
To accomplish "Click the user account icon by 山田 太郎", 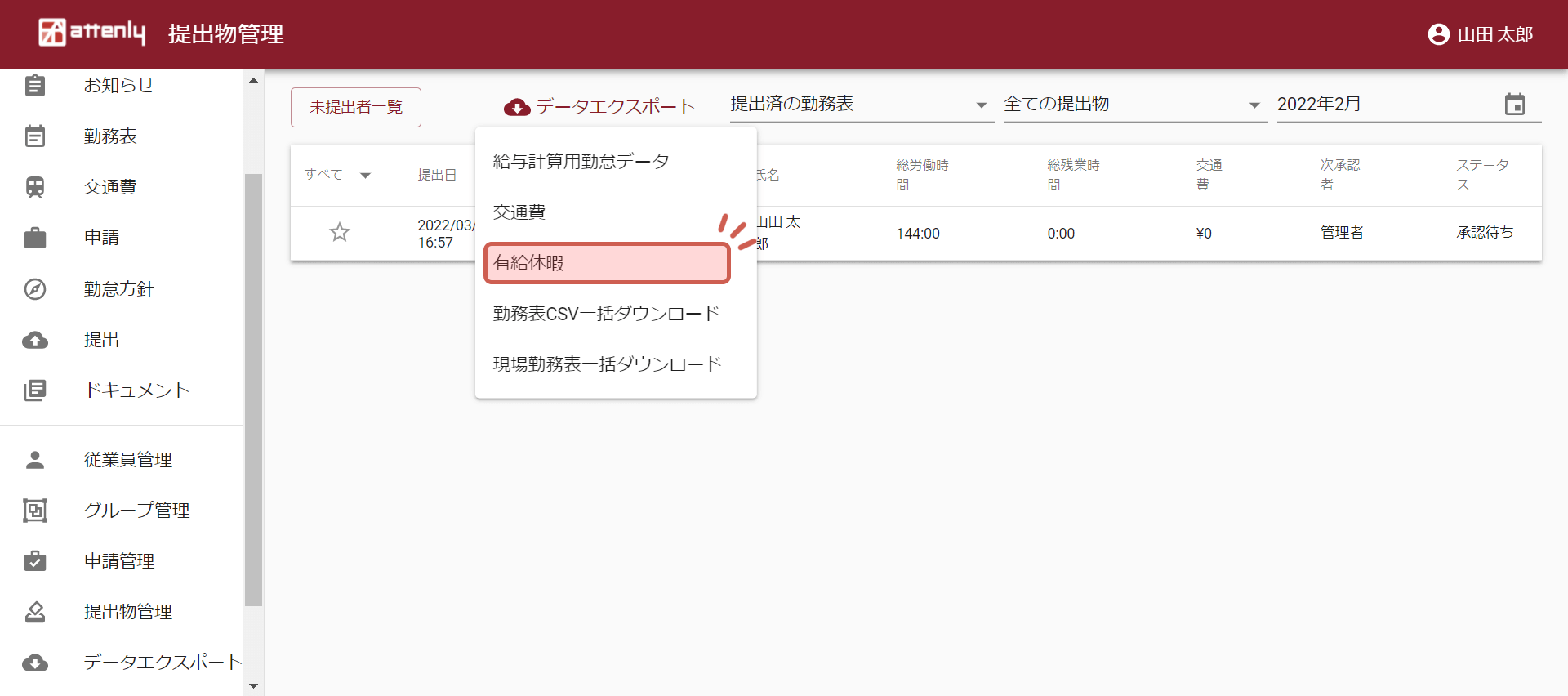I will 1438,34.
